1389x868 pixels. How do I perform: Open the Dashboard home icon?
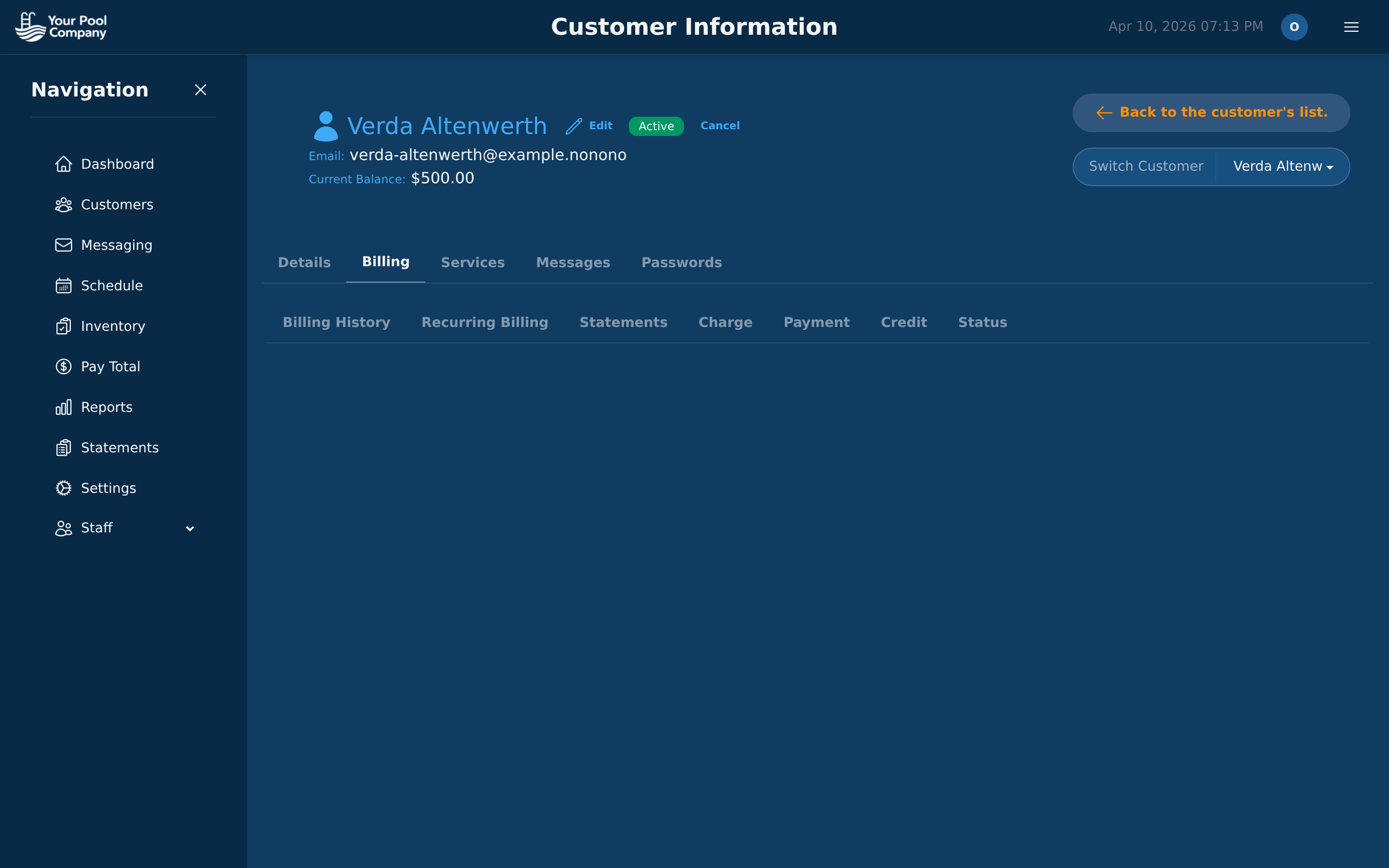[x=64, y=163]
